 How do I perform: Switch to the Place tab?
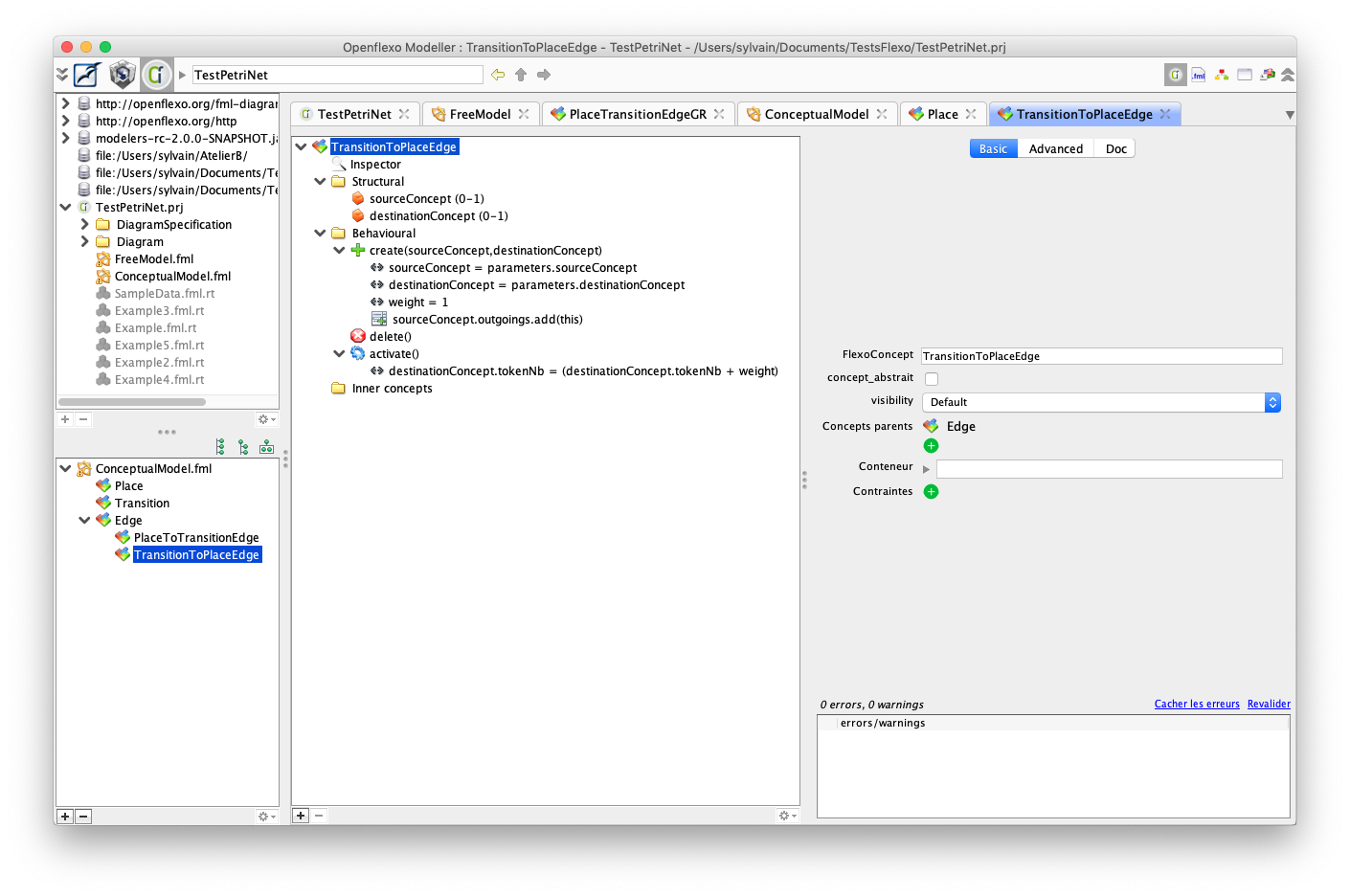pos(942,114)
